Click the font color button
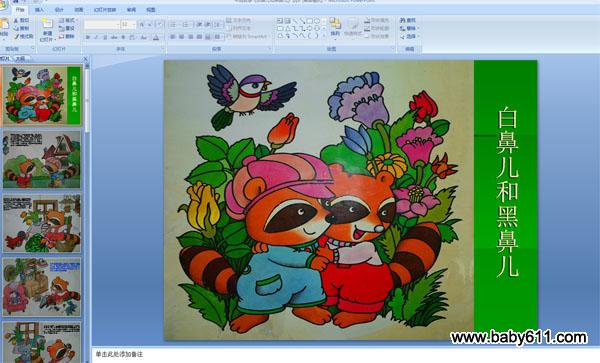 (156, 37)
